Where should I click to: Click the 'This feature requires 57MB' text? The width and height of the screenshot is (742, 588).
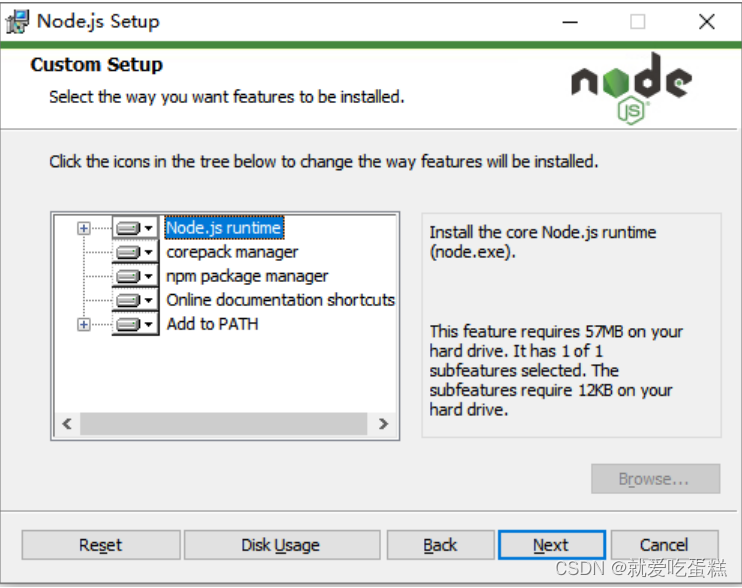[556, 370]
